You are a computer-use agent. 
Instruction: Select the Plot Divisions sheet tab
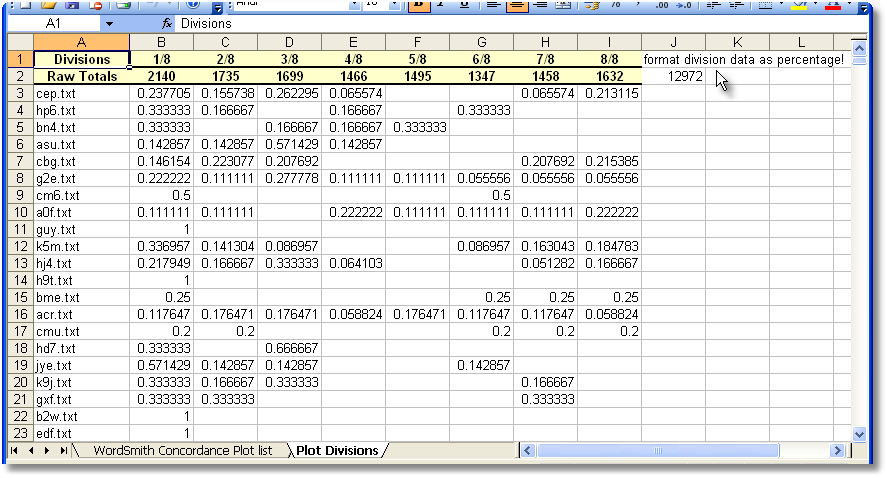click(337, 451)
